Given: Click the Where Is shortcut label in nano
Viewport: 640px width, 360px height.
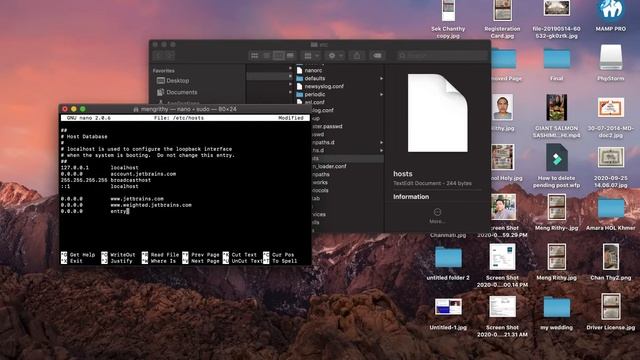Looking at the screenshot, I should pyautogui.click(x=163, y=261).
